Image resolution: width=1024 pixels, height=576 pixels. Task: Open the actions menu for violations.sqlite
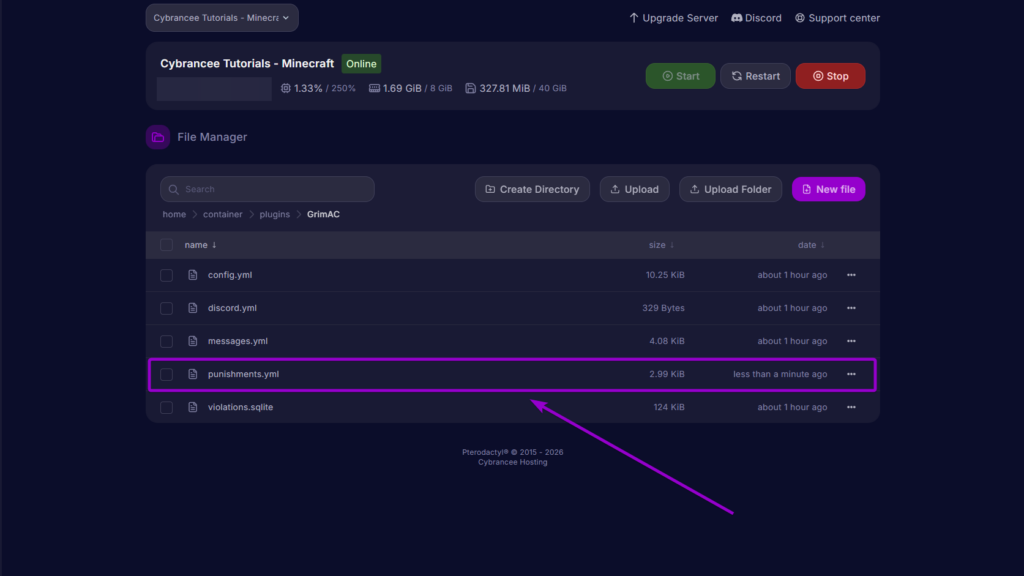tap(852, 407)
